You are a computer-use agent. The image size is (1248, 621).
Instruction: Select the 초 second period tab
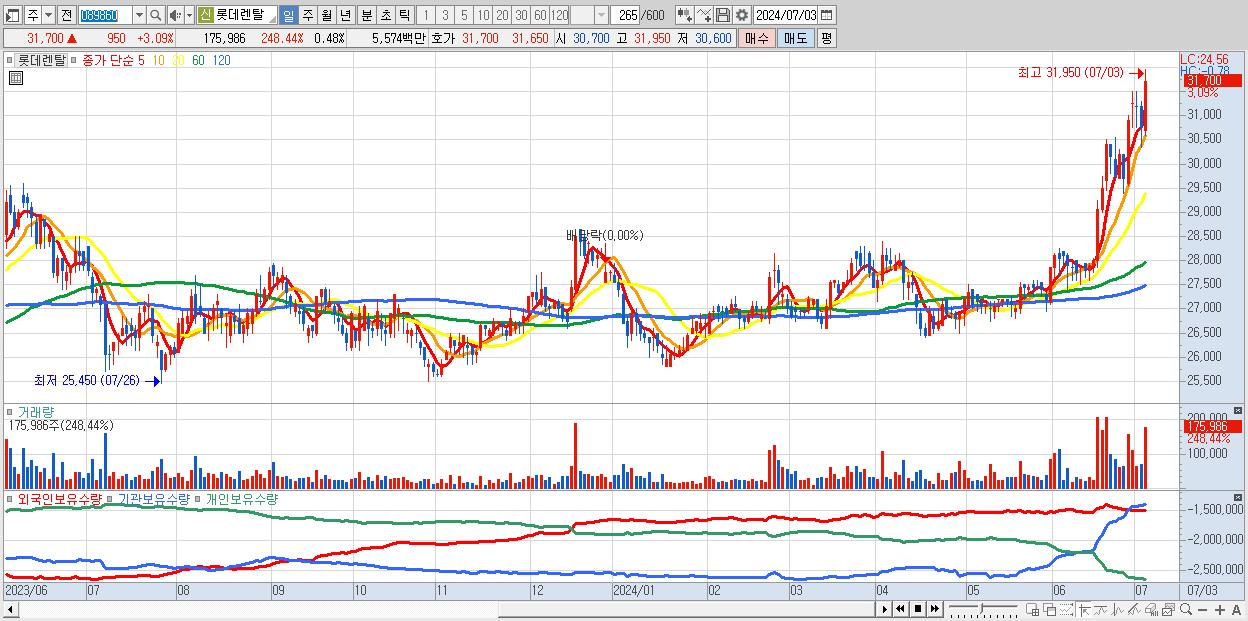click(385, 15)
